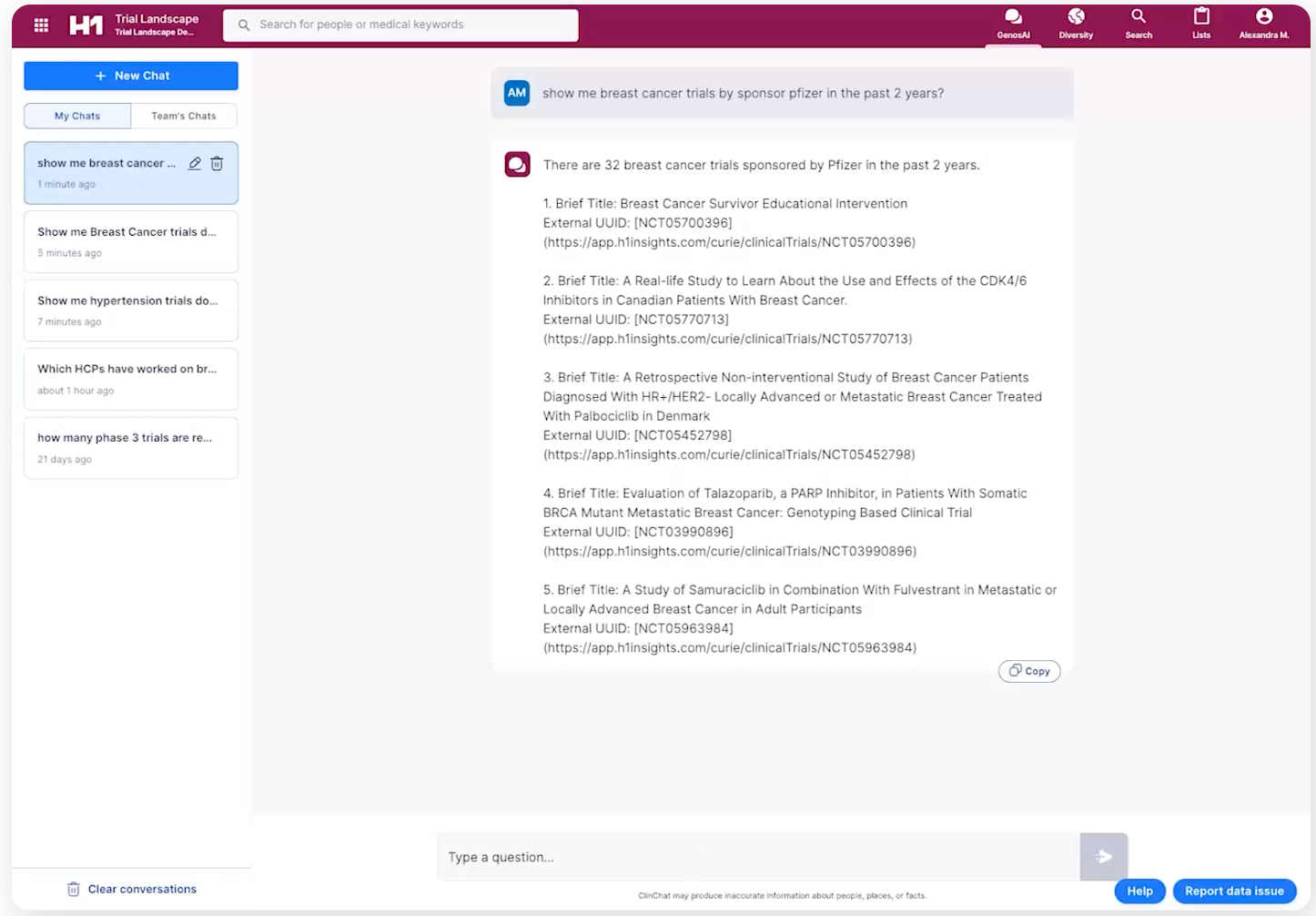Open the NCT03990896 trial link
The height and width of the screenshot is (916, 1316).
[730, 551]
